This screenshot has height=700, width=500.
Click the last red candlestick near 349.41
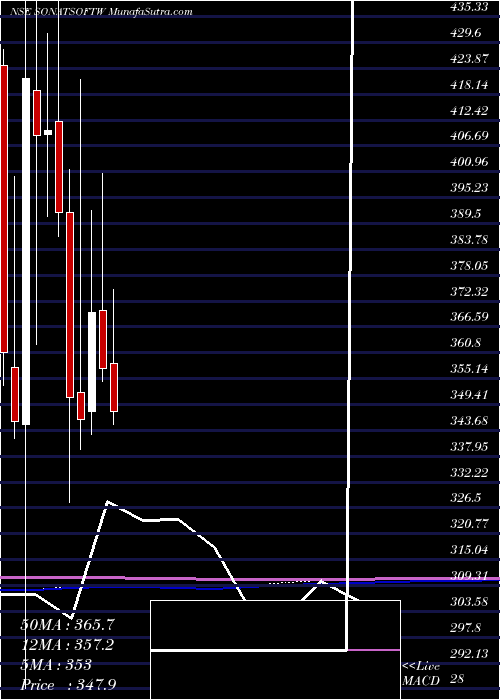[x=114, y=388]
